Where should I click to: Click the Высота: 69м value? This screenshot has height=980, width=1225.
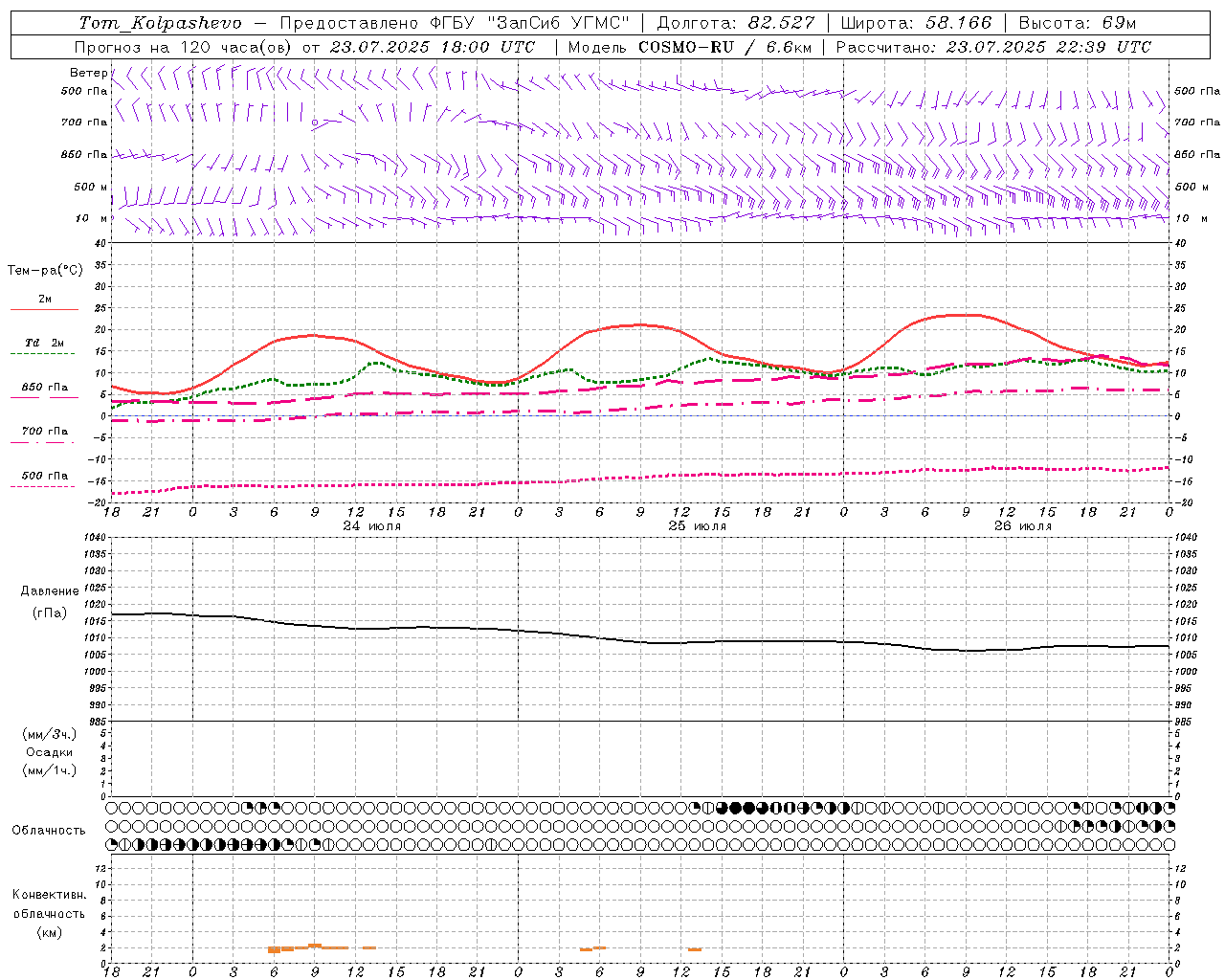1077,23
